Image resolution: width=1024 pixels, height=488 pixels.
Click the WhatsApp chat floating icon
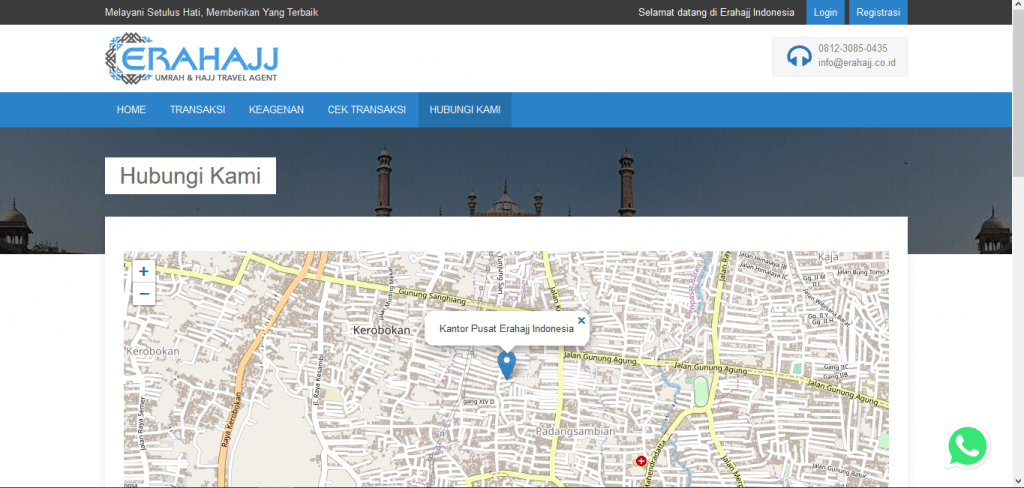tap(967, 447)
